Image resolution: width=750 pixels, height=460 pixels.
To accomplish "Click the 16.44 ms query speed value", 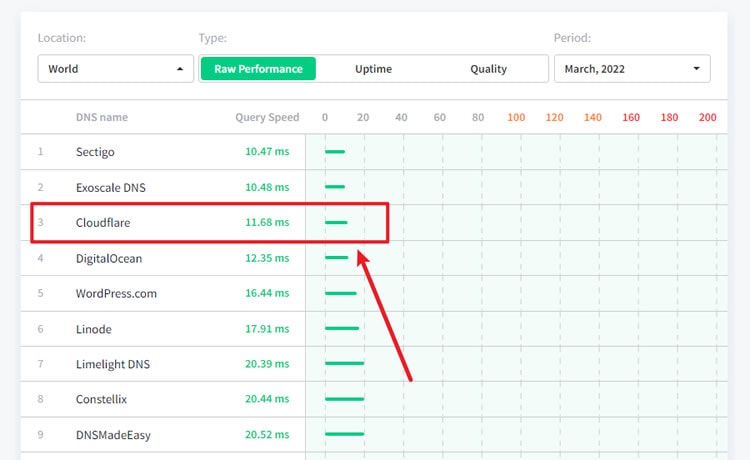I will (267, 293).
